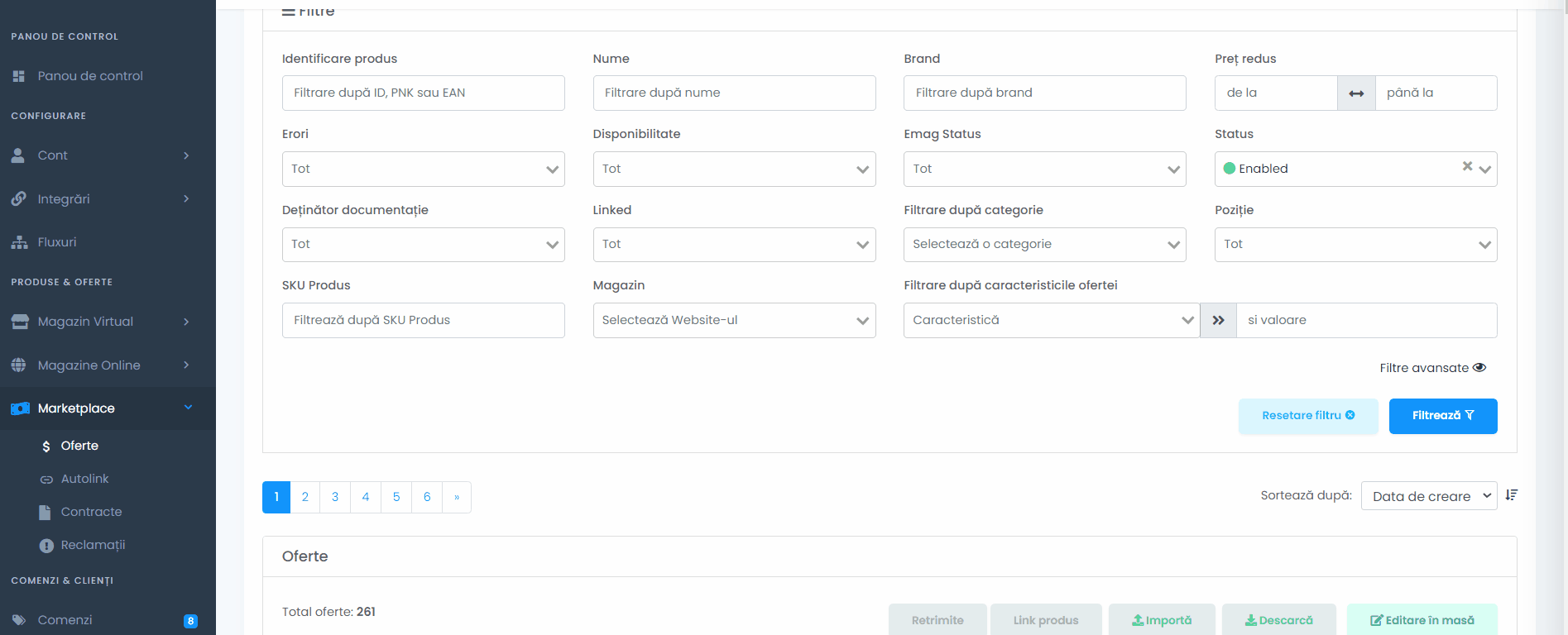Viewport: 1568px width, 635px height.
Task: Collapse the Filtre panel header icon
Action: (x=289, y=12)
